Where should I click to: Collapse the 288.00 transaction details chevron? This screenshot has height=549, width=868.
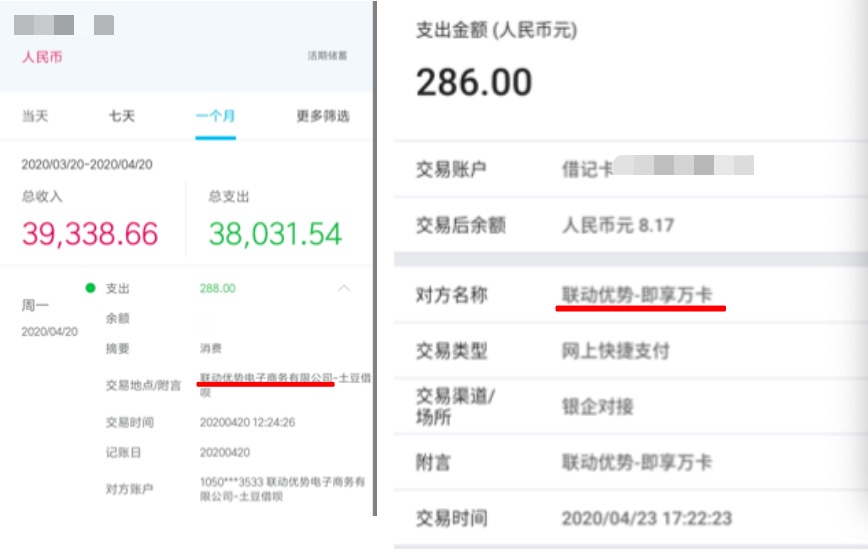(344, 288)
